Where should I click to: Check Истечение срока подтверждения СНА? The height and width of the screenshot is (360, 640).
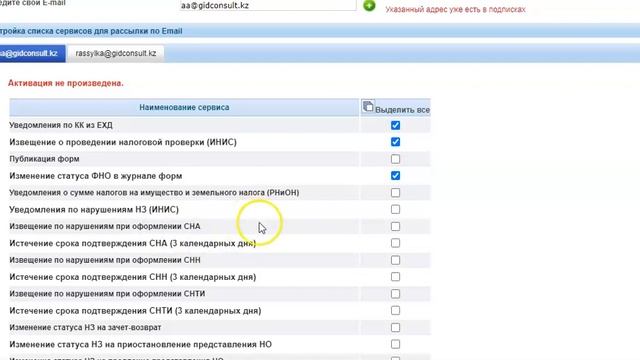[395, 243]
